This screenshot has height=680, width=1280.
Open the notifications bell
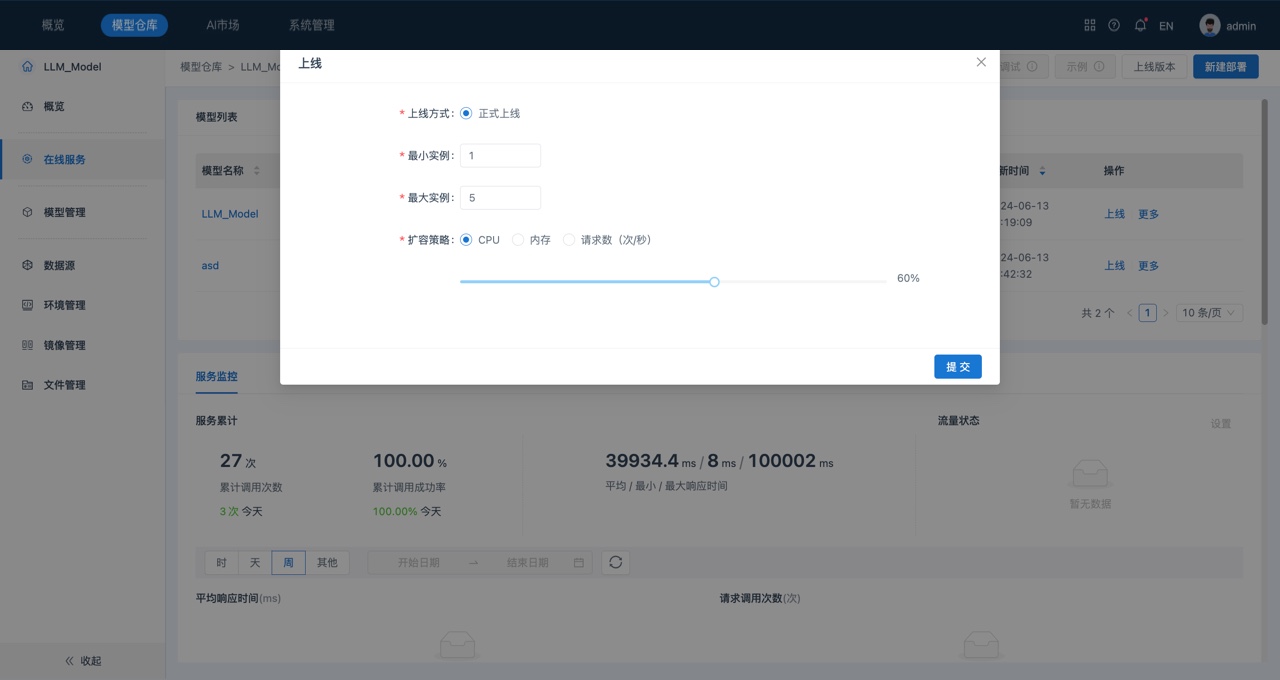[x=1140, y=25]
